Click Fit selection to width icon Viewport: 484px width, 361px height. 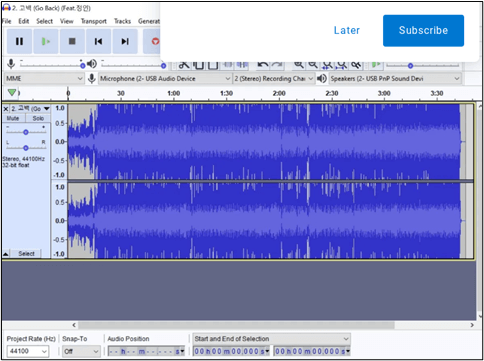click(x=328, y=65)
